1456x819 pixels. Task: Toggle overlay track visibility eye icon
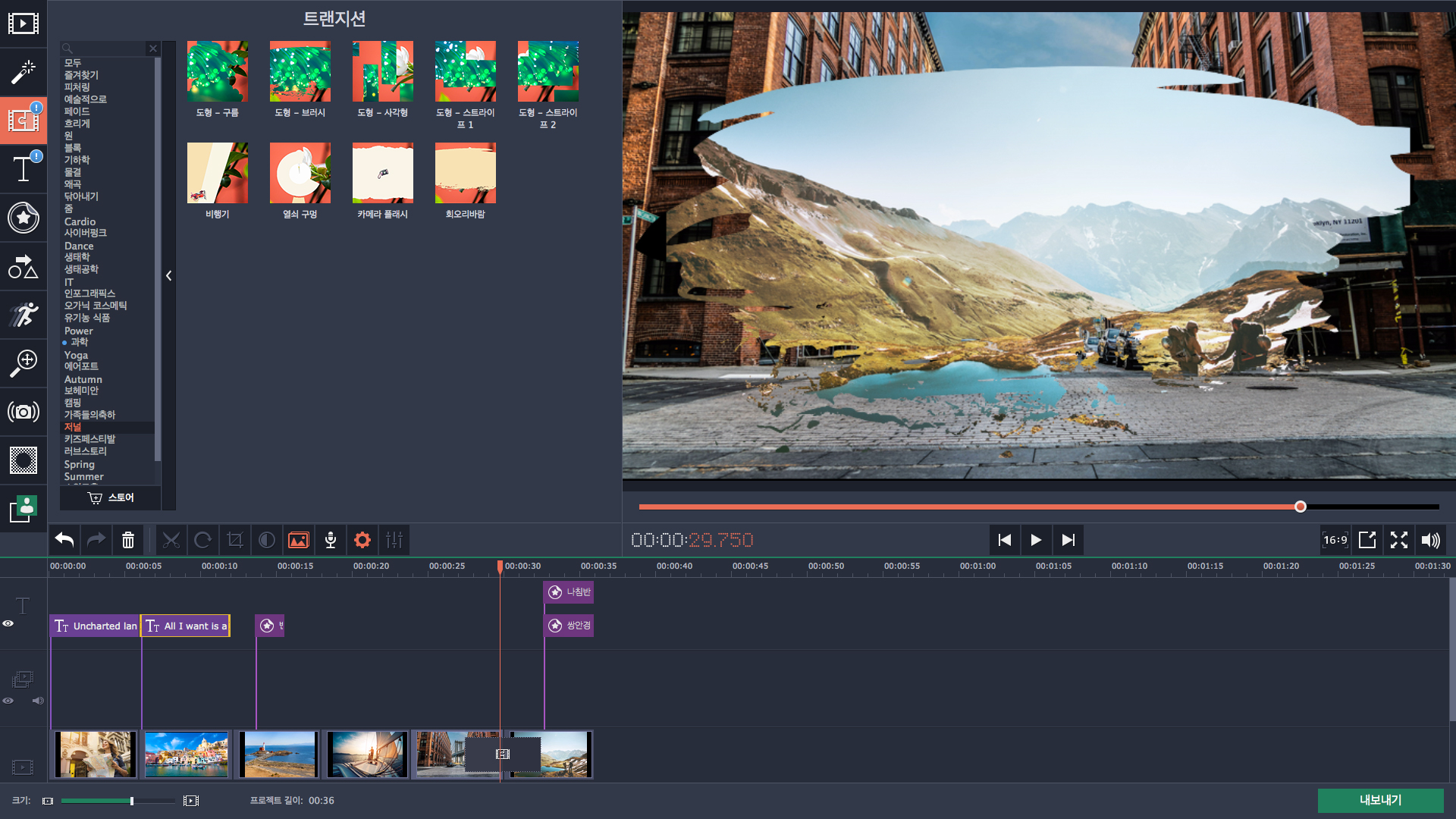(8, 701)
